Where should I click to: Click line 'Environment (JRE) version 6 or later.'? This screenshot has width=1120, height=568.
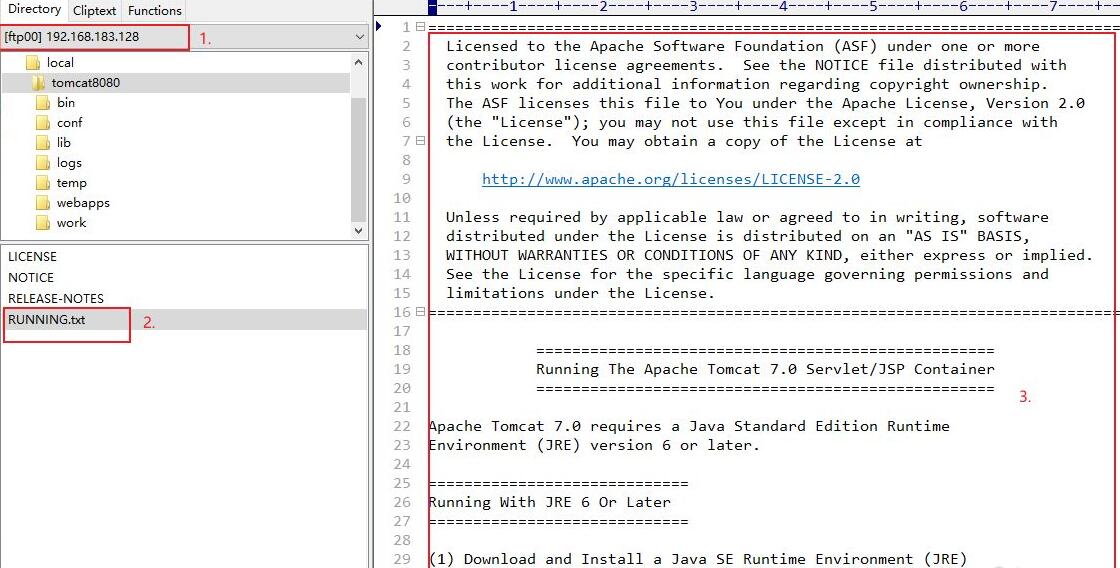(594, 445)
